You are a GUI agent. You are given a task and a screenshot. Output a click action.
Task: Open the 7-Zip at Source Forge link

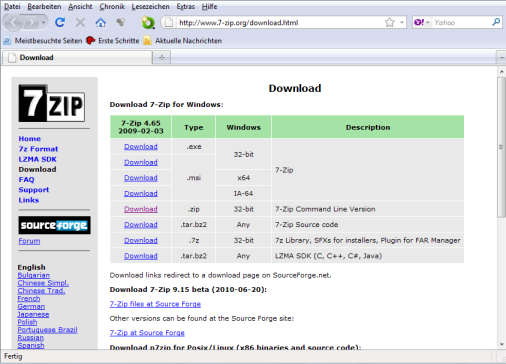point(147,333)
